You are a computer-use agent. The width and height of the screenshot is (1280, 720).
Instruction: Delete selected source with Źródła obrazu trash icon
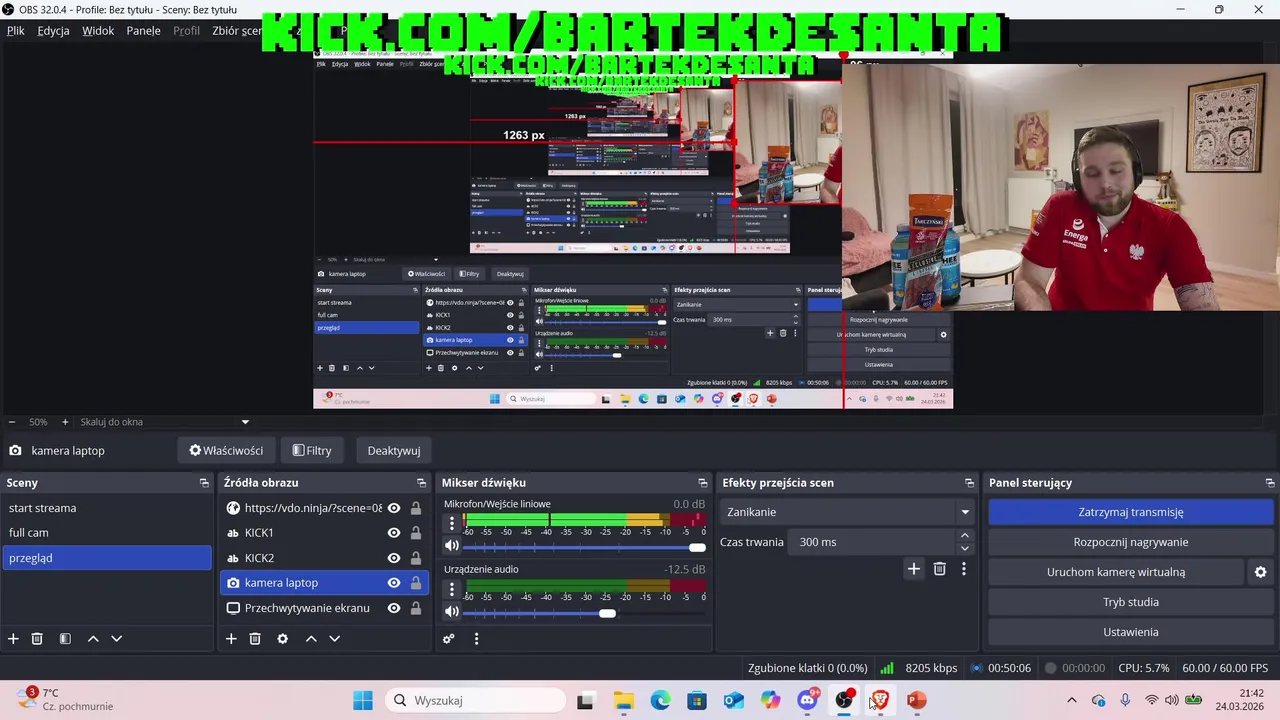click(255, 639)
